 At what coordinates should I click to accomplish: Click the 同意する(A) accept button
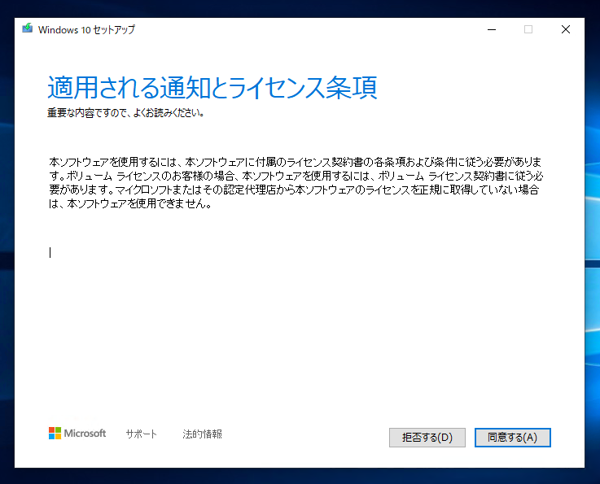click(x=512, y=437)
